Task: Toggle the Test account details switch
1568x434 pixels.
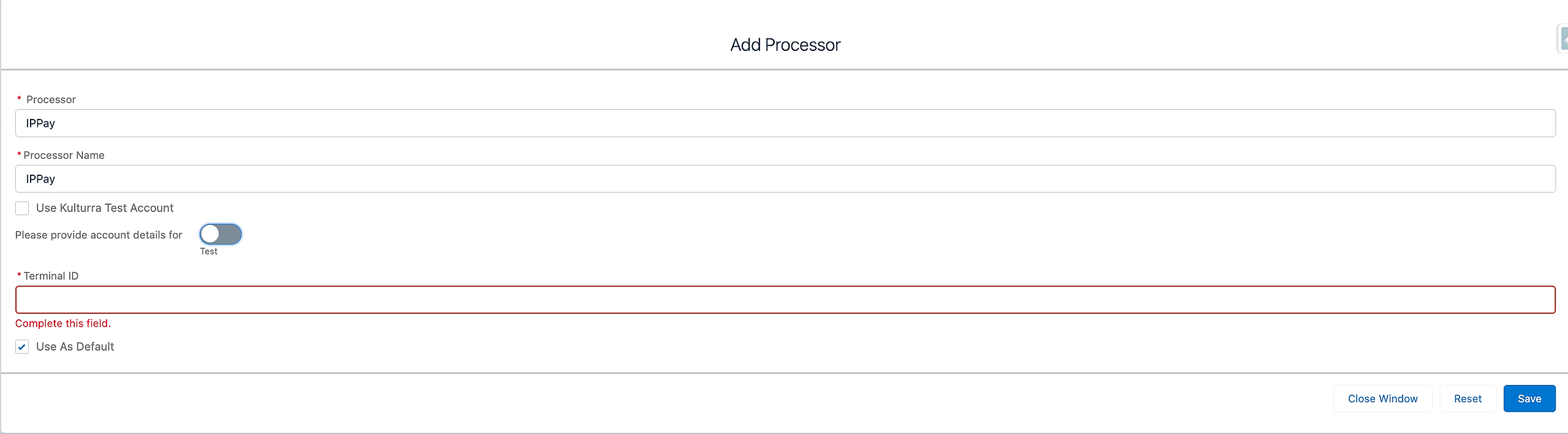Action: pos(221,234)
